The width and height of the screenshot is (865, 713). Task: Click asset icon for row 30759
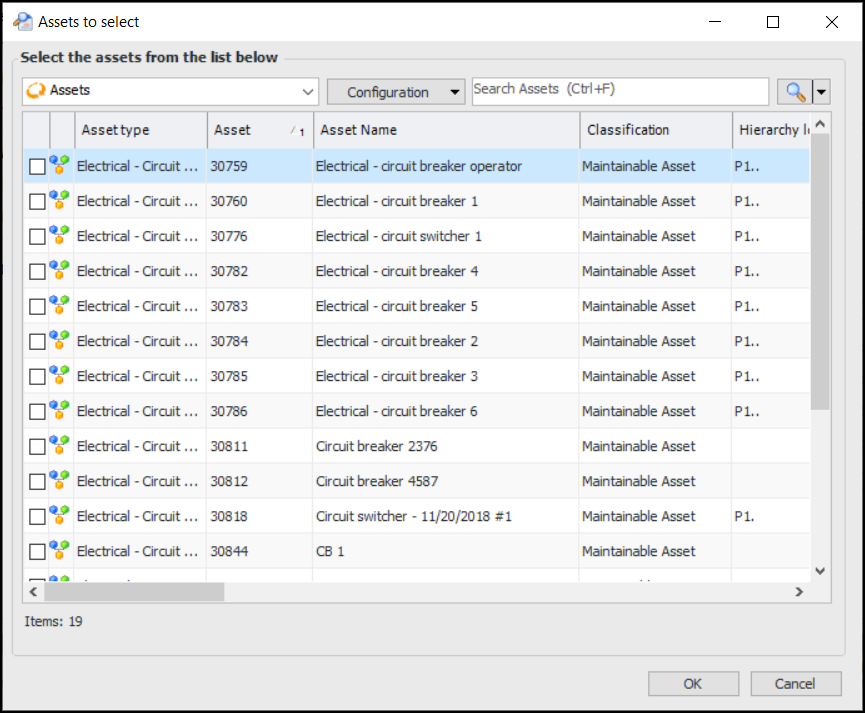(60, 166)
